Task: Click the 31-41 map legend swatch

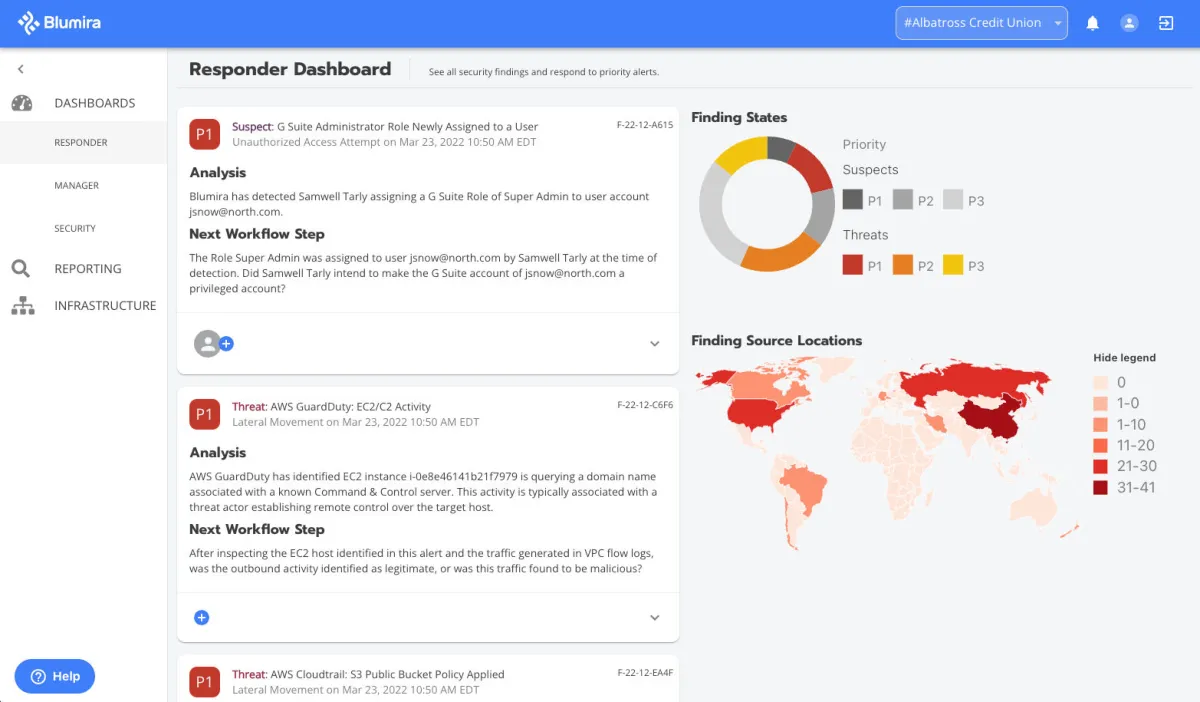Action: (1100, 488)
